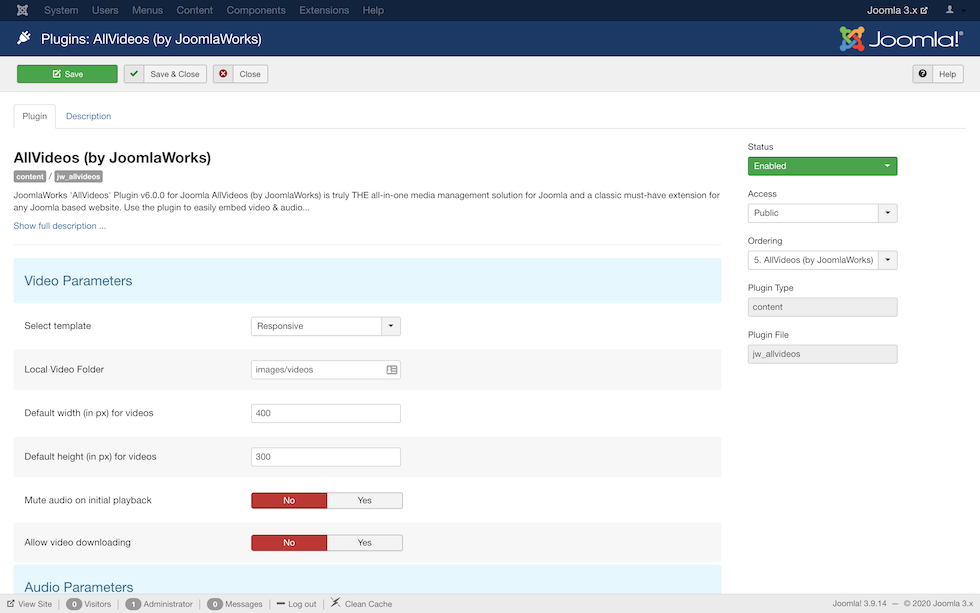Viewport: 980px width, 613px height.
Task: Set Mute audio on initial playback to Yes
Action: pyautogui.click(x=364, y=501)
